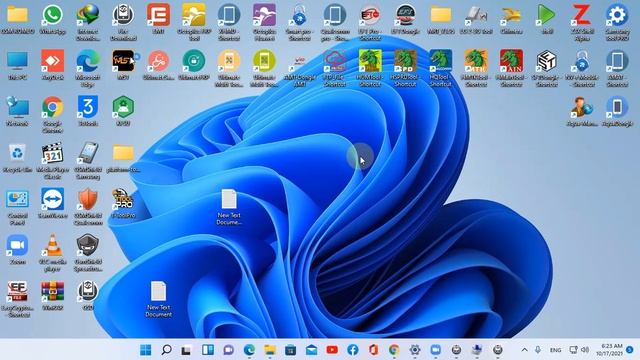
Task: Open the red AIN dragon tool shortcut
Action: click(x=511, y=61)
